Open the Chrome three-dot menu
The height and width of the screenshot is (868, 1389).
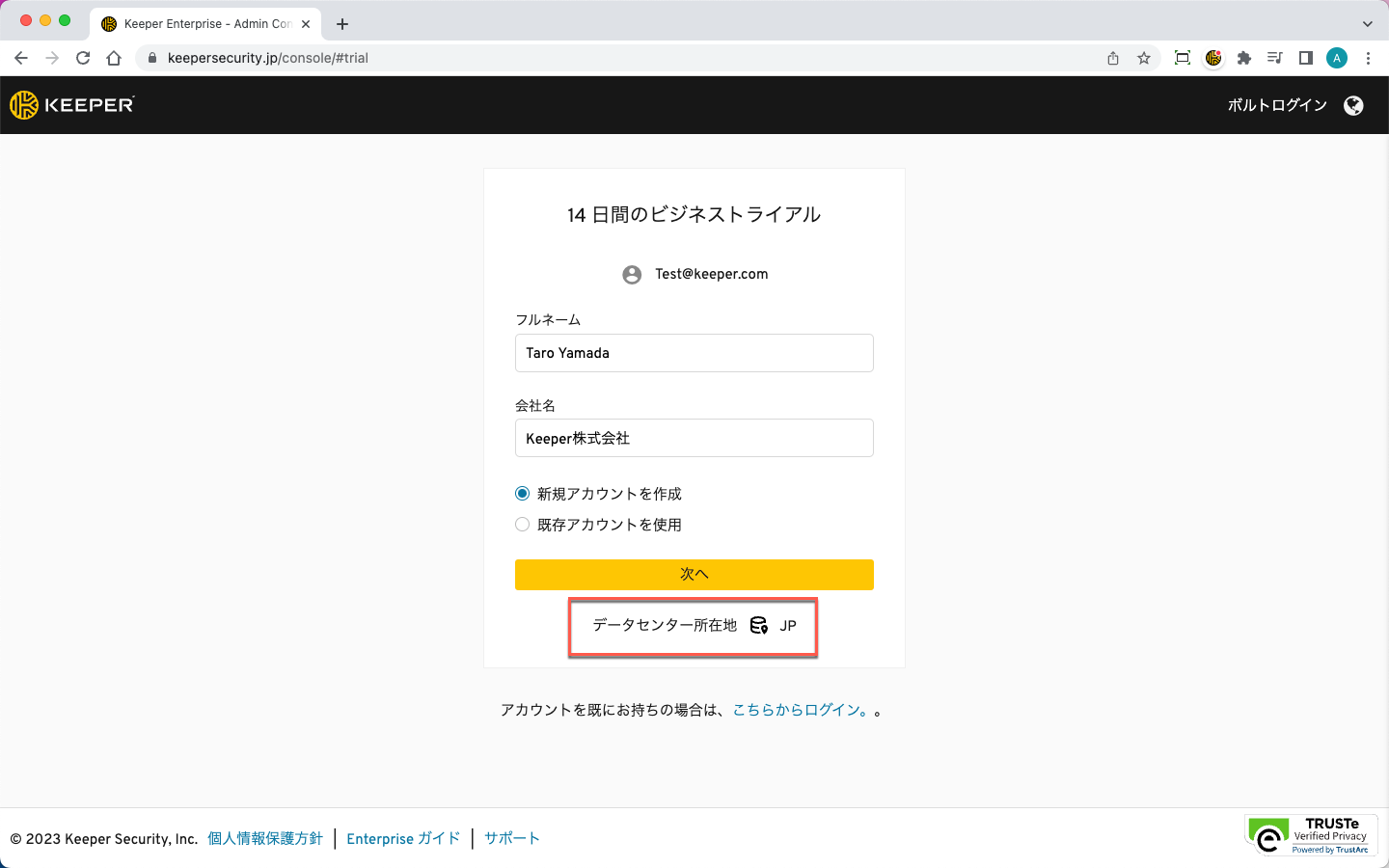[1368, 58]
